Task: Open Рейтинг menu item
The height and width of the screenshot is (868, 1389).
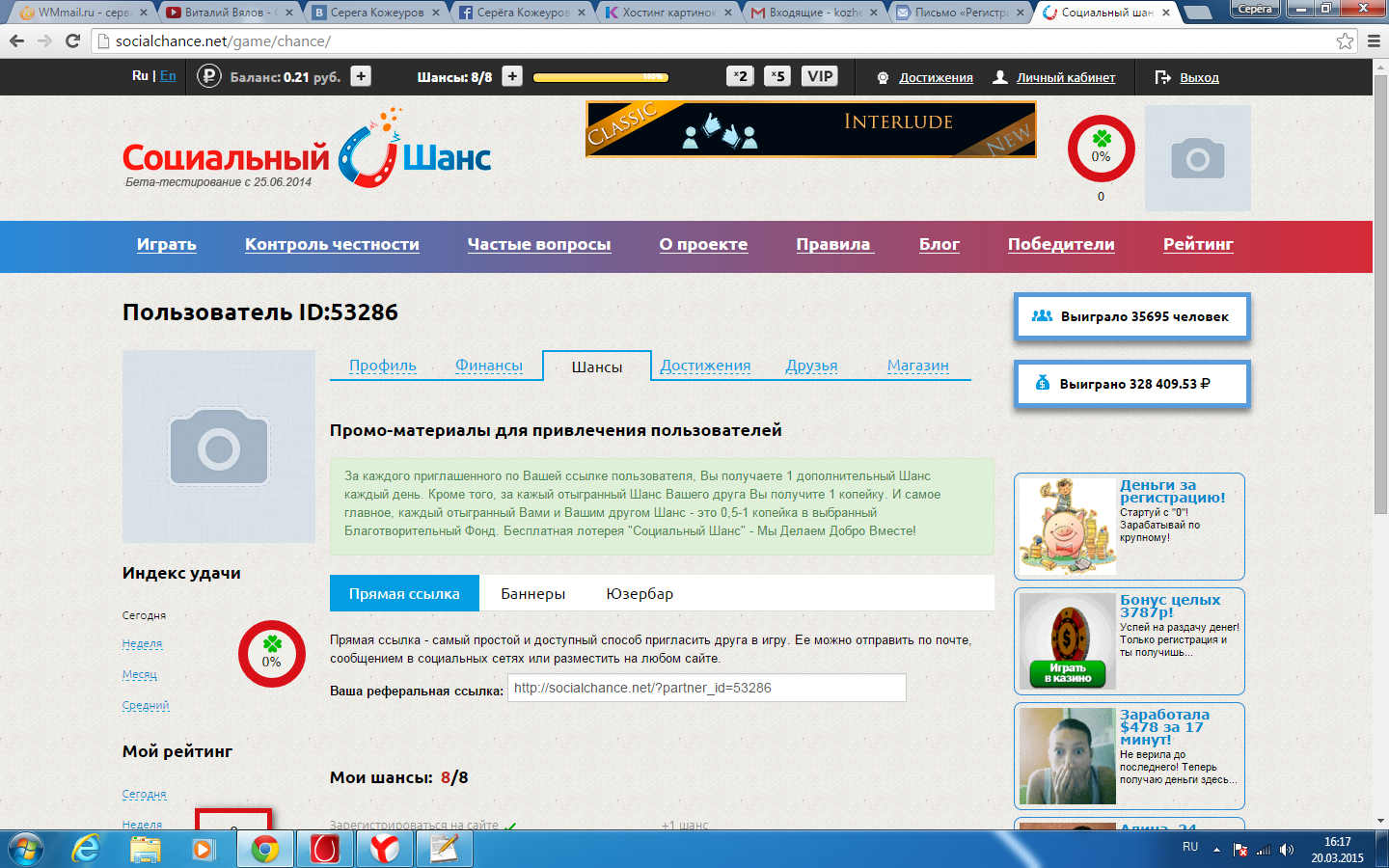Action: 1198,245
